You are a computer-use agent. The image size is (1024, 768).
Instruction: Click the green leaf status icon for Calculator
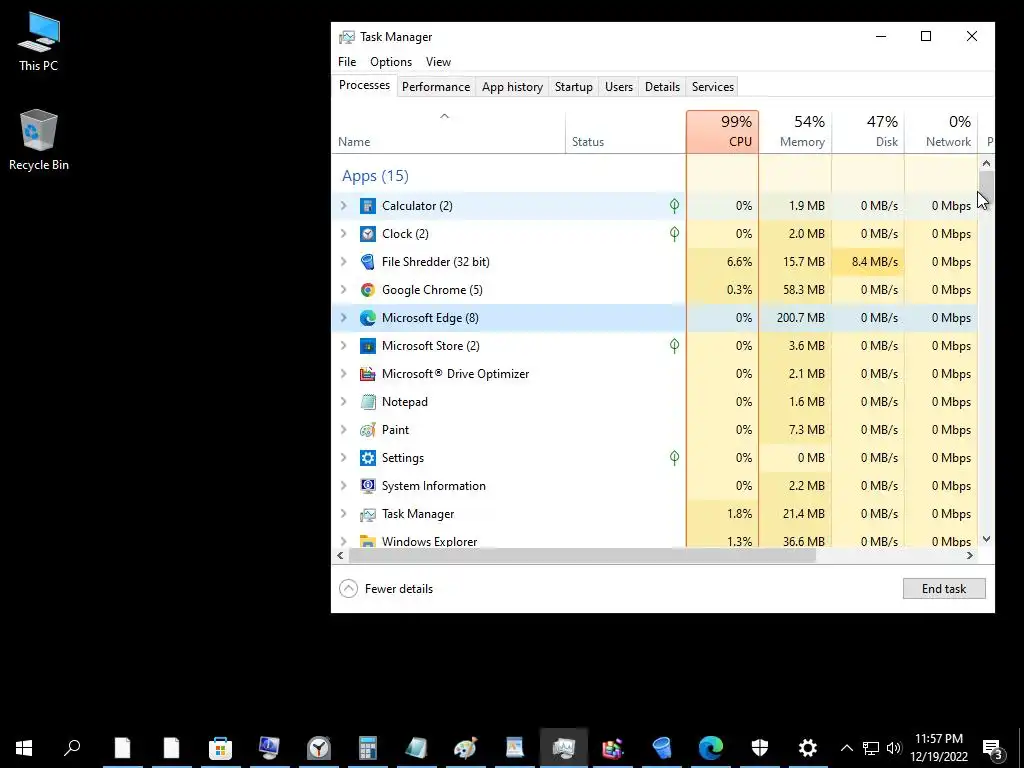pyautogui.click(x=674, y=206)
